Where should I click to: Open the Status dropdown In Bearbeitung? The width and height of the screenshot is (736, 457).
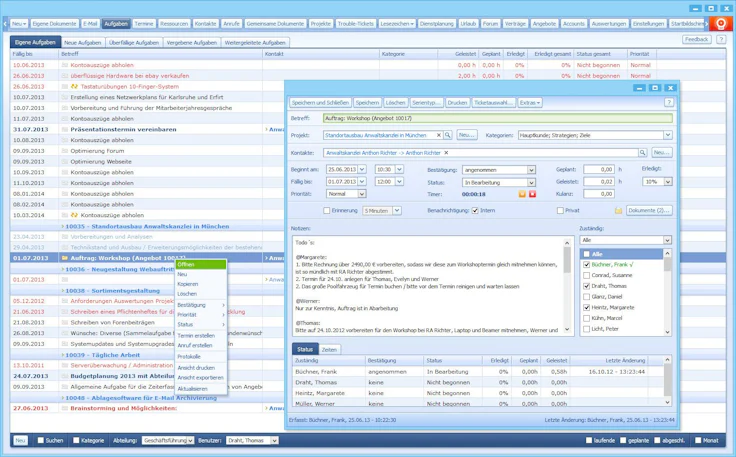tap(531, 182)
